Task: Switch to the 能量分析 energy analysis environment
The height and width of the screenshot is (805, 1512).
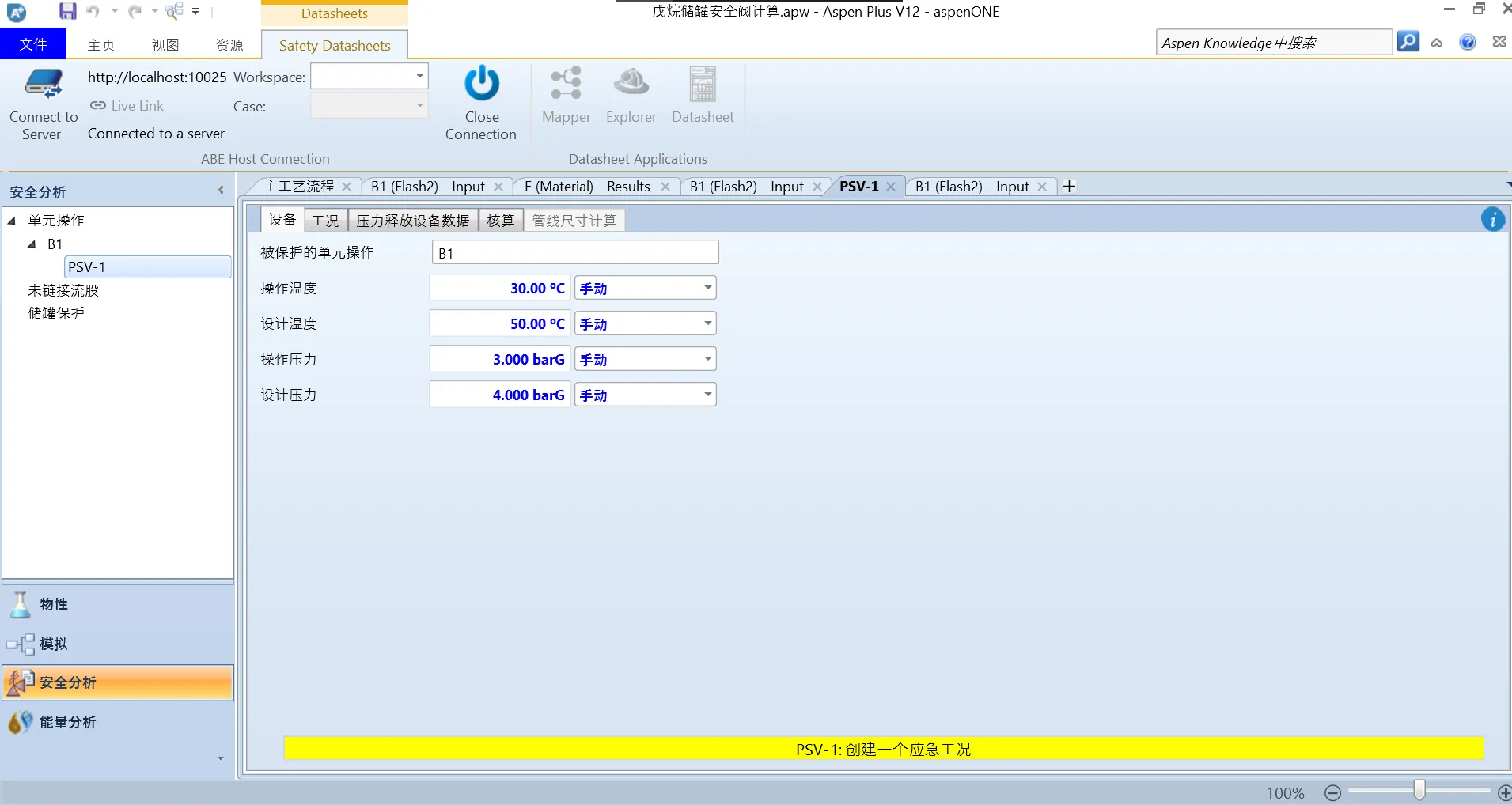Action: (67, 722)
